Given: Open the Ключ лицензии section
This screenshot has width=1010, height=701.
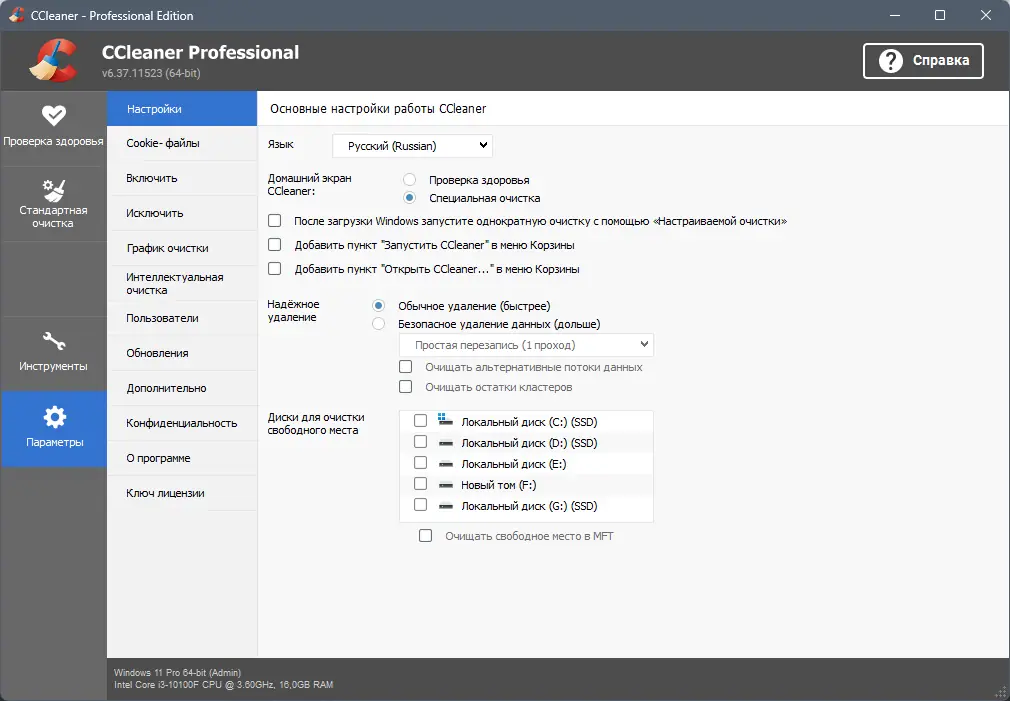Looking at the screenshot, I should (165, 493).
